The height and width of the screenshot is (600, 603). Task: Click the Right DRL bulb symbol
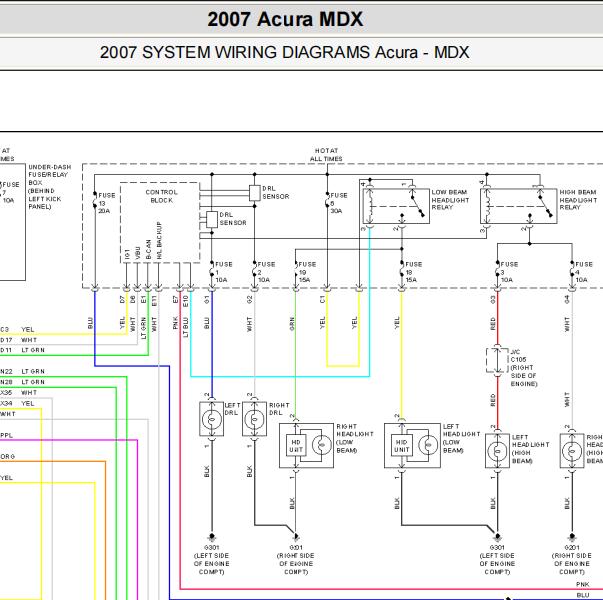[254, 419]
